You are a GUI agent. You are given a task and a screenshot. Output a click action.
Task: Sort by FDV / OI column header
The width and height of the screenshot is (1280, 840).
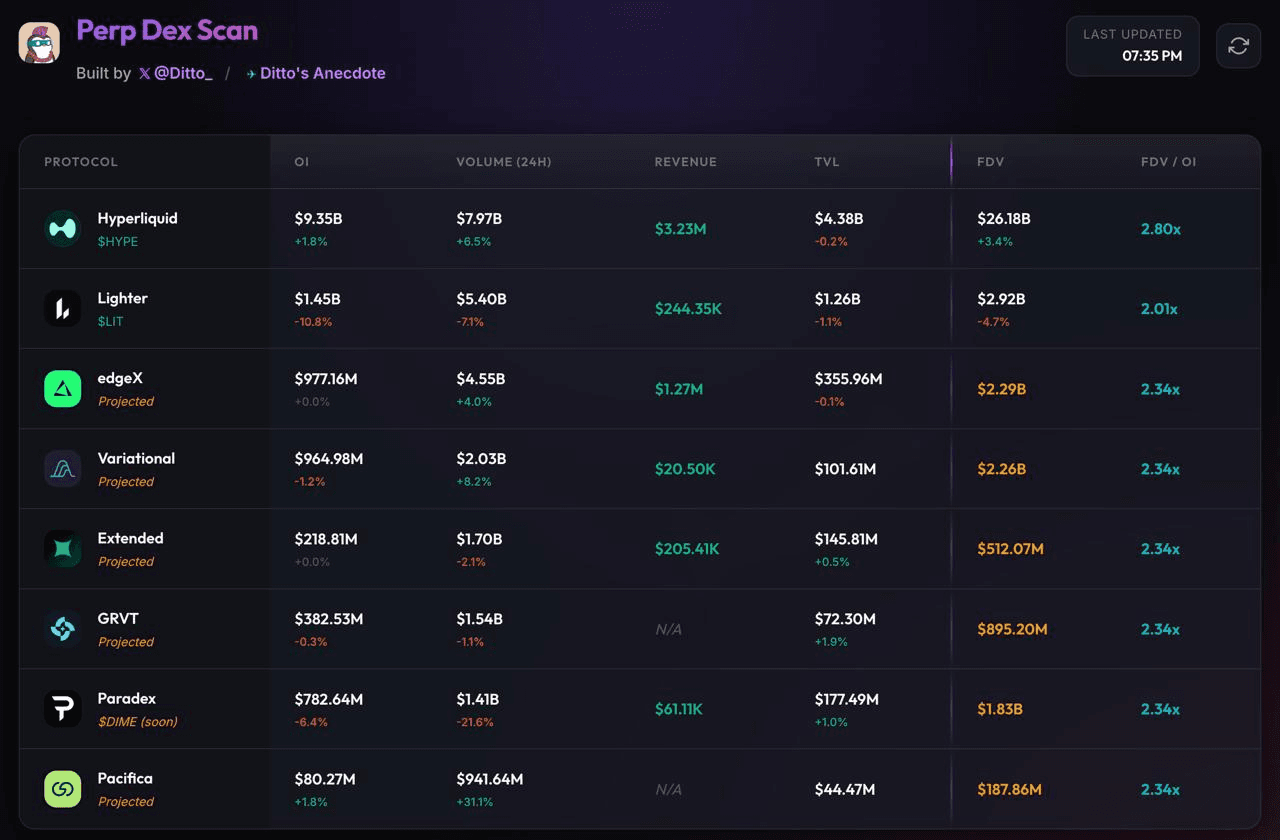[1168, 162]
